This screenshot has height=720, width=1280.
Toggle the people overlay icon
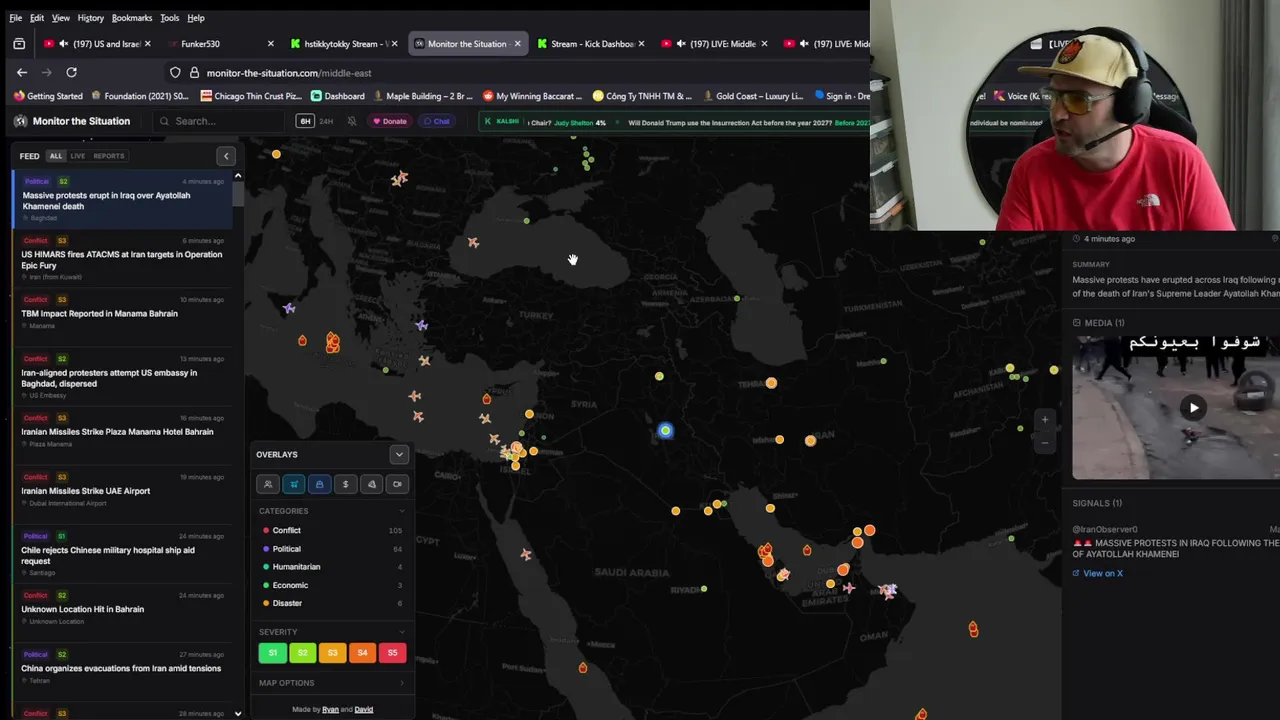[x=267, y=484]
